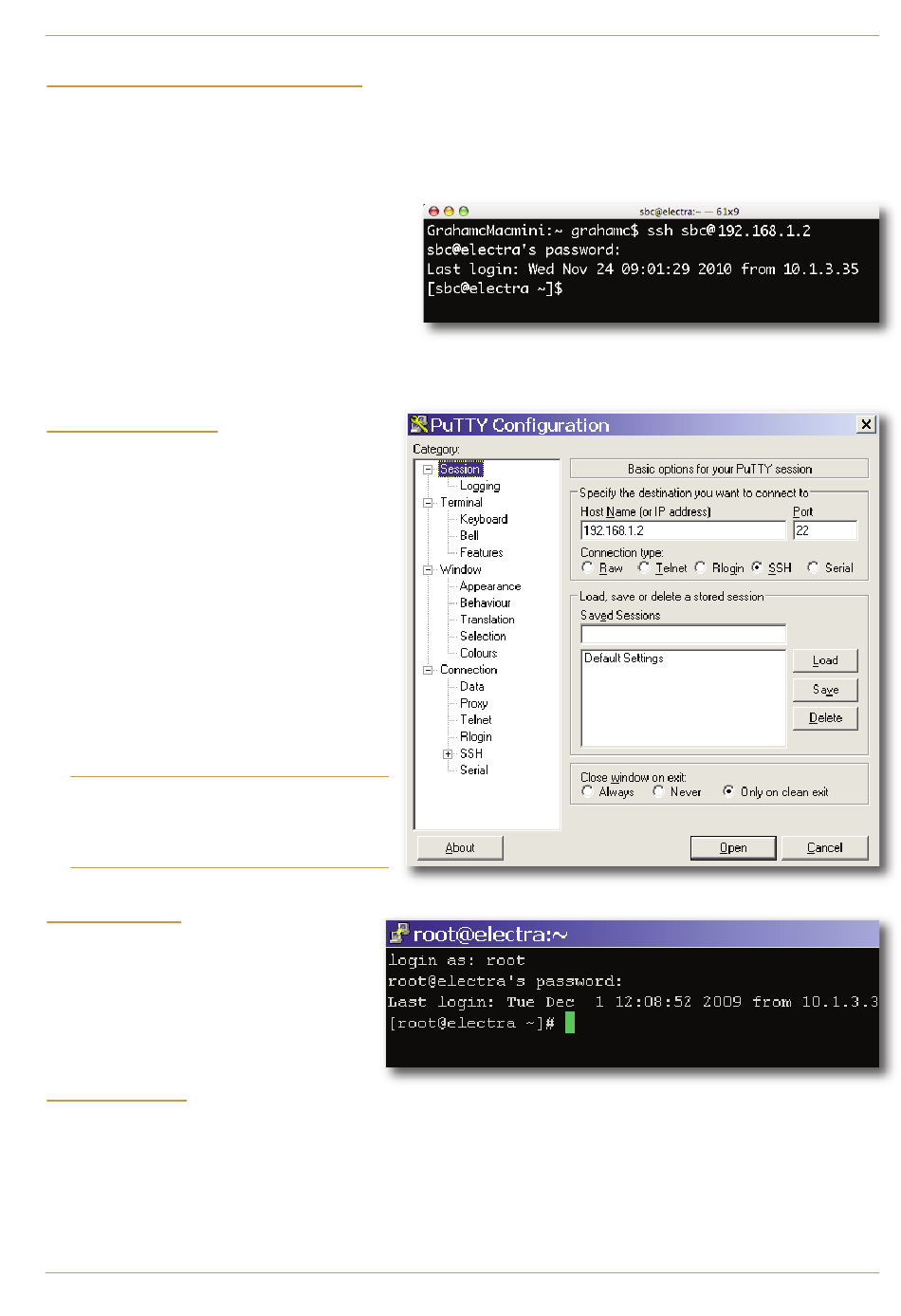Click the green cursor in root@electra terminal
This screenshot has height=1316, width=901.
(570, 1023)
